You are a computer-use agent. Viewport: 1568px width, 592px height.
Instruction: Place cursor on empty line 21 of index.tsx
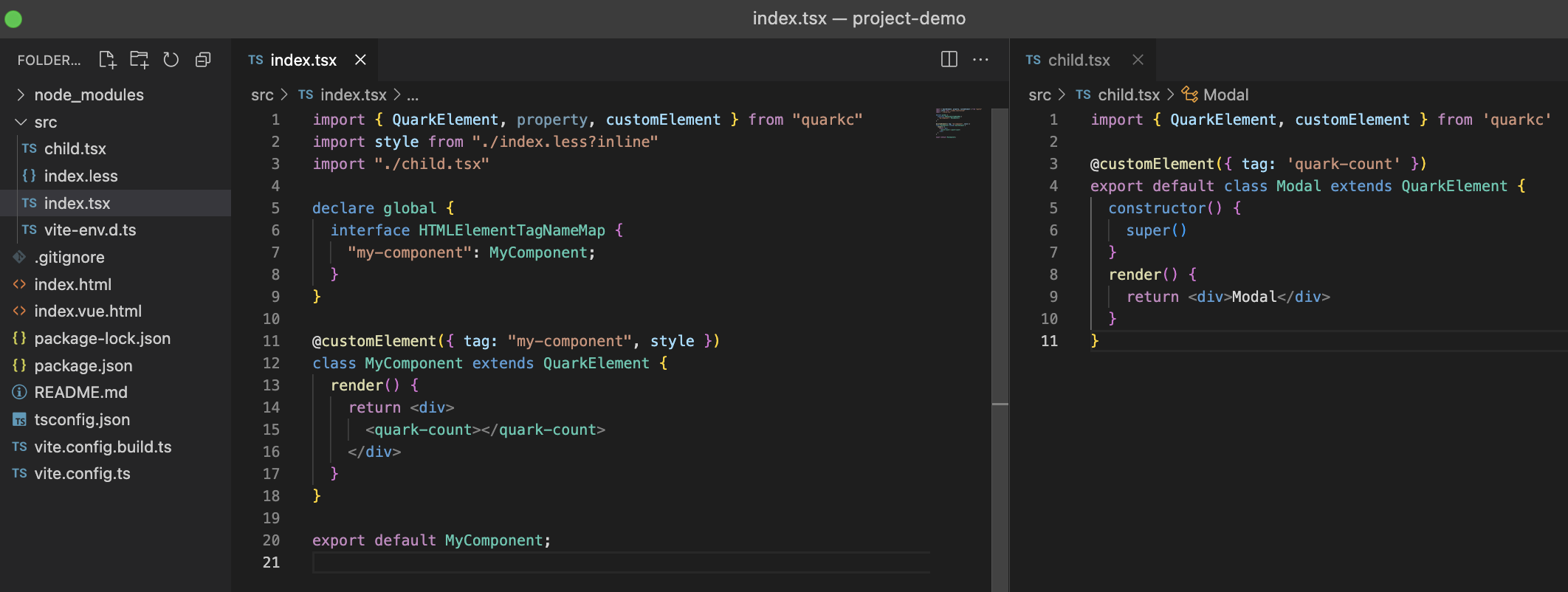(621, 562)
